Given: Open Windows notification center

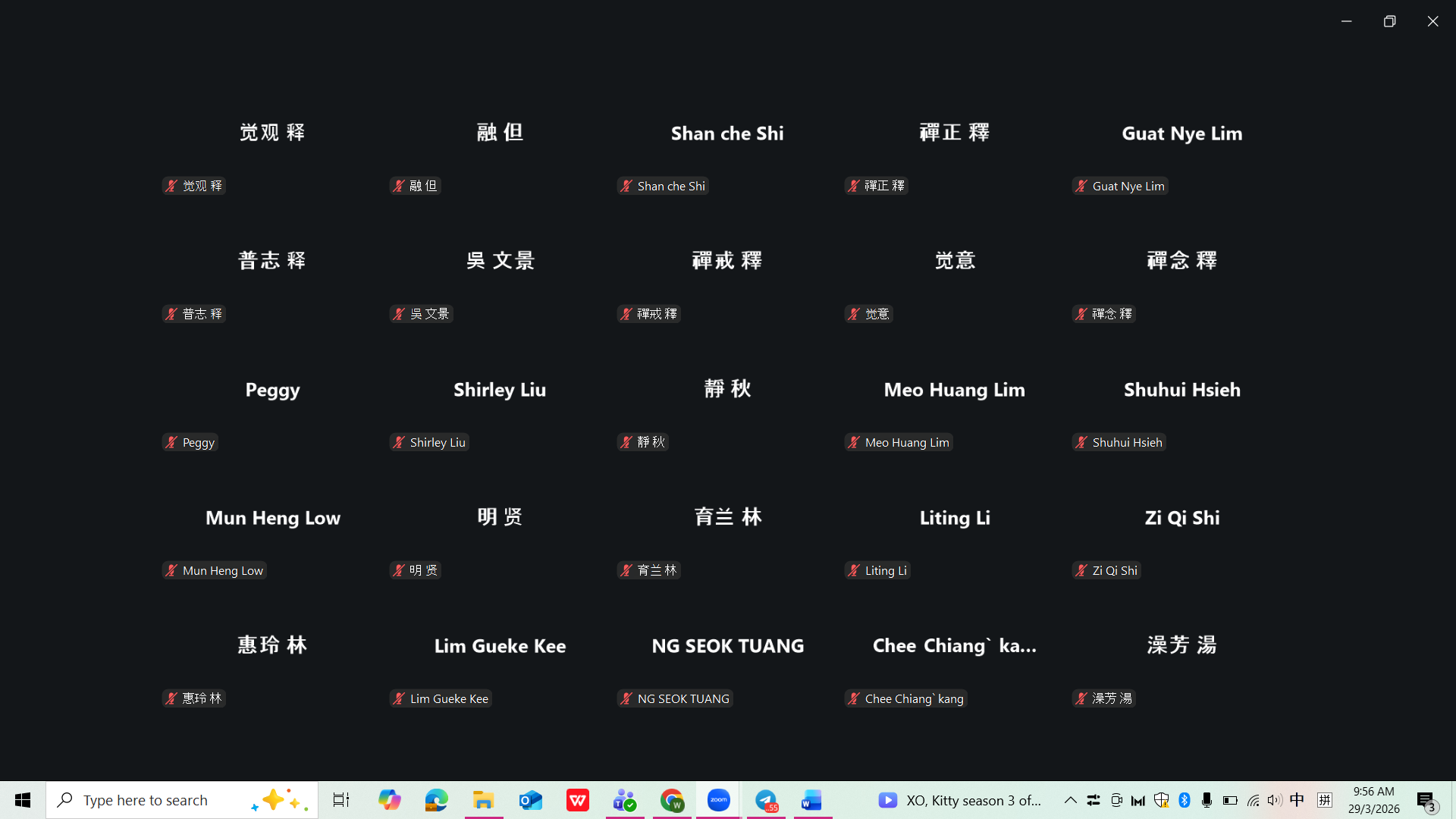Looking at the screenshot, I should 1426,800.
